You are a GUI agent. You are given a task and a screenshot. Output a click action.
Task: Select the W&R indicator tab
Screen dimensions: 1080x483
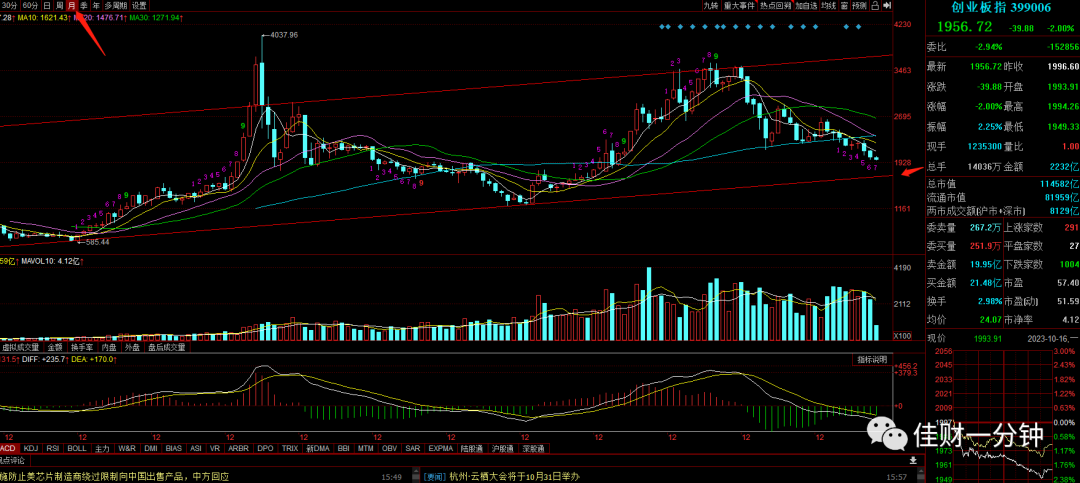tap(127, 449)
